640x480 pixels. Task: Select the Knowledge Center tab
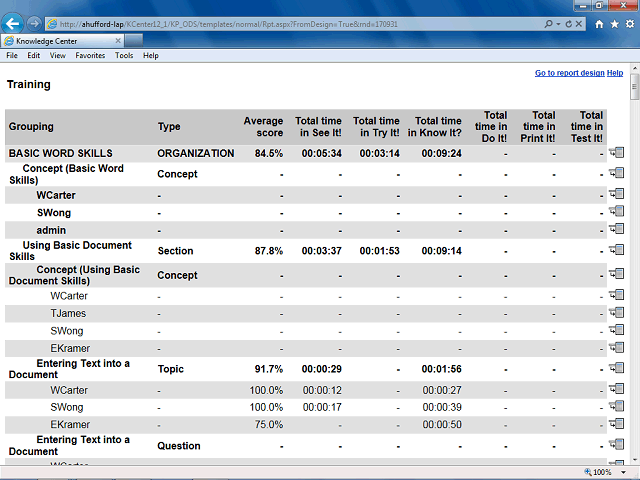(x=62, y=40)
